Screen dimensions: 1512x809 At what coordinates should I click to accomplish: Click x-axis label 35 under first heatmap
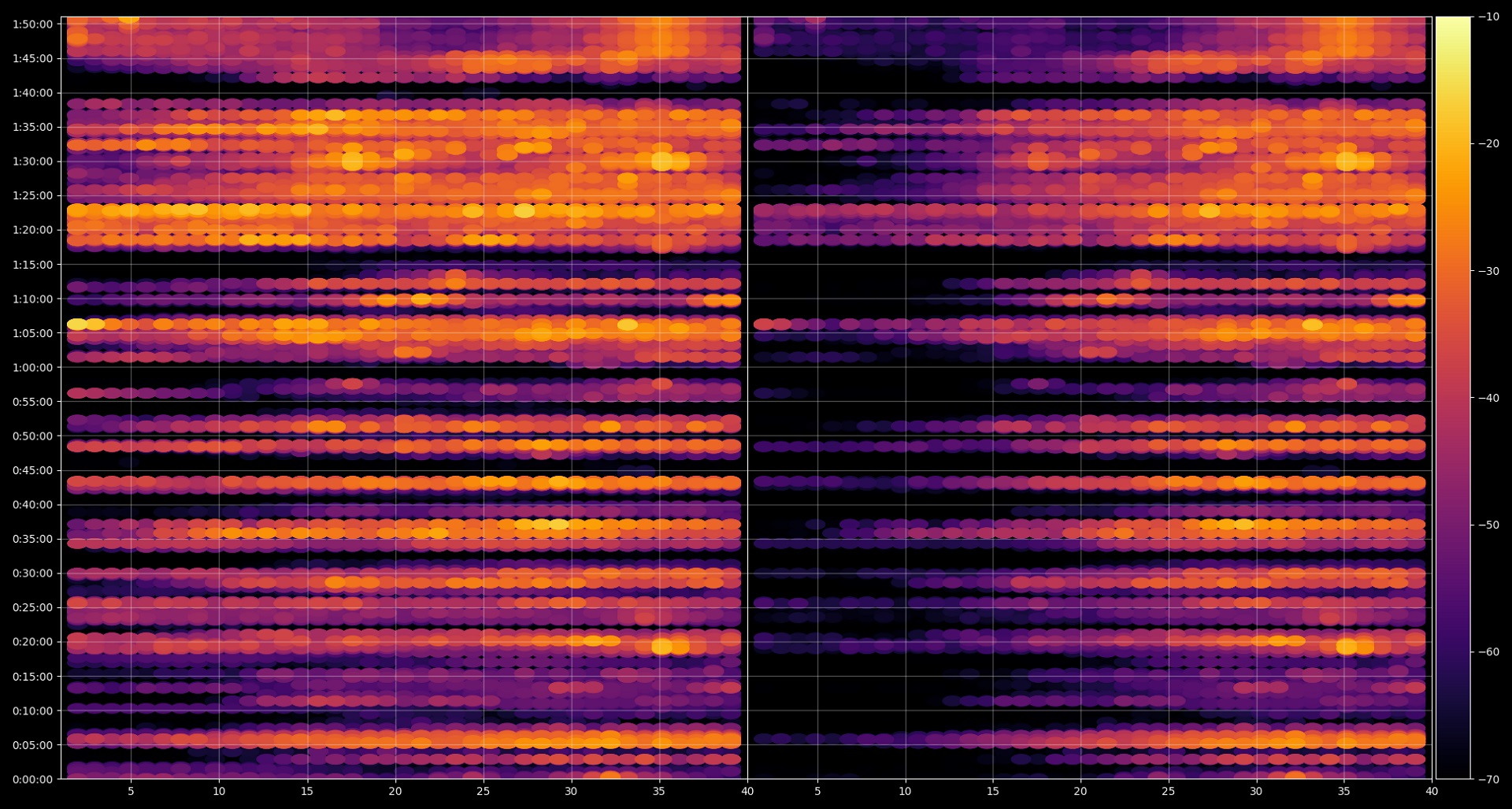659,791
